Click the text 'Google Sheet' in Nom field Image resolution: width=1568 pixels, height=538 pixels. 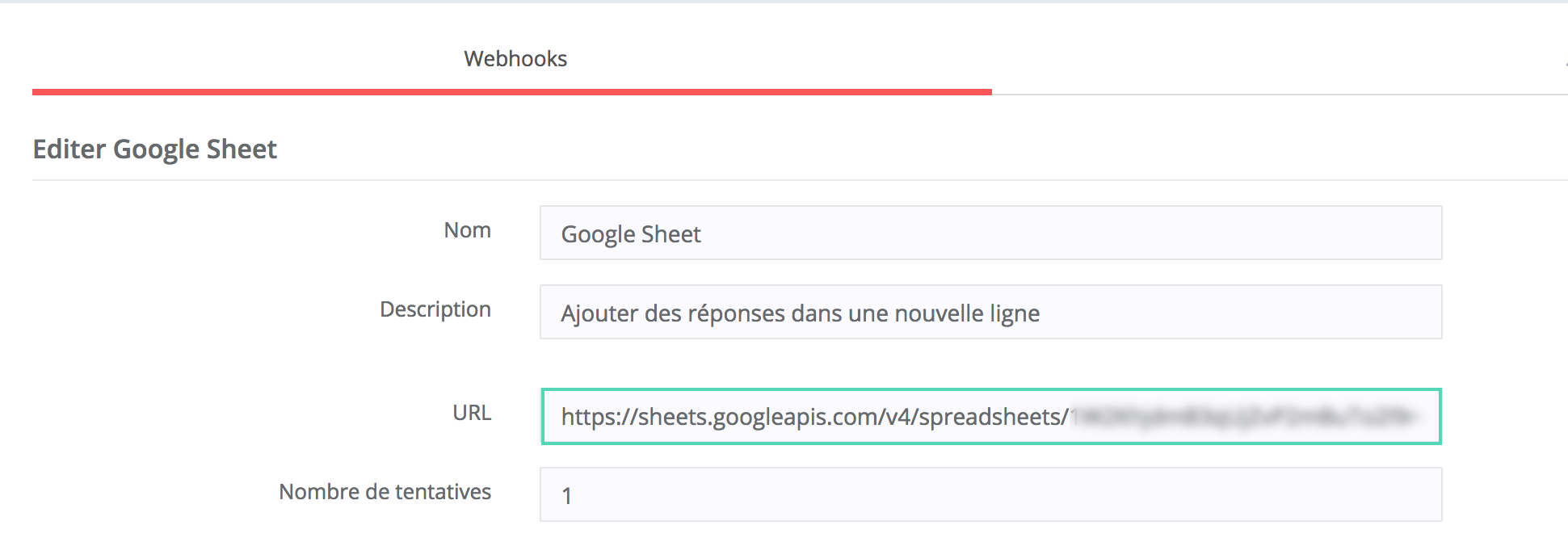[630, 234]
